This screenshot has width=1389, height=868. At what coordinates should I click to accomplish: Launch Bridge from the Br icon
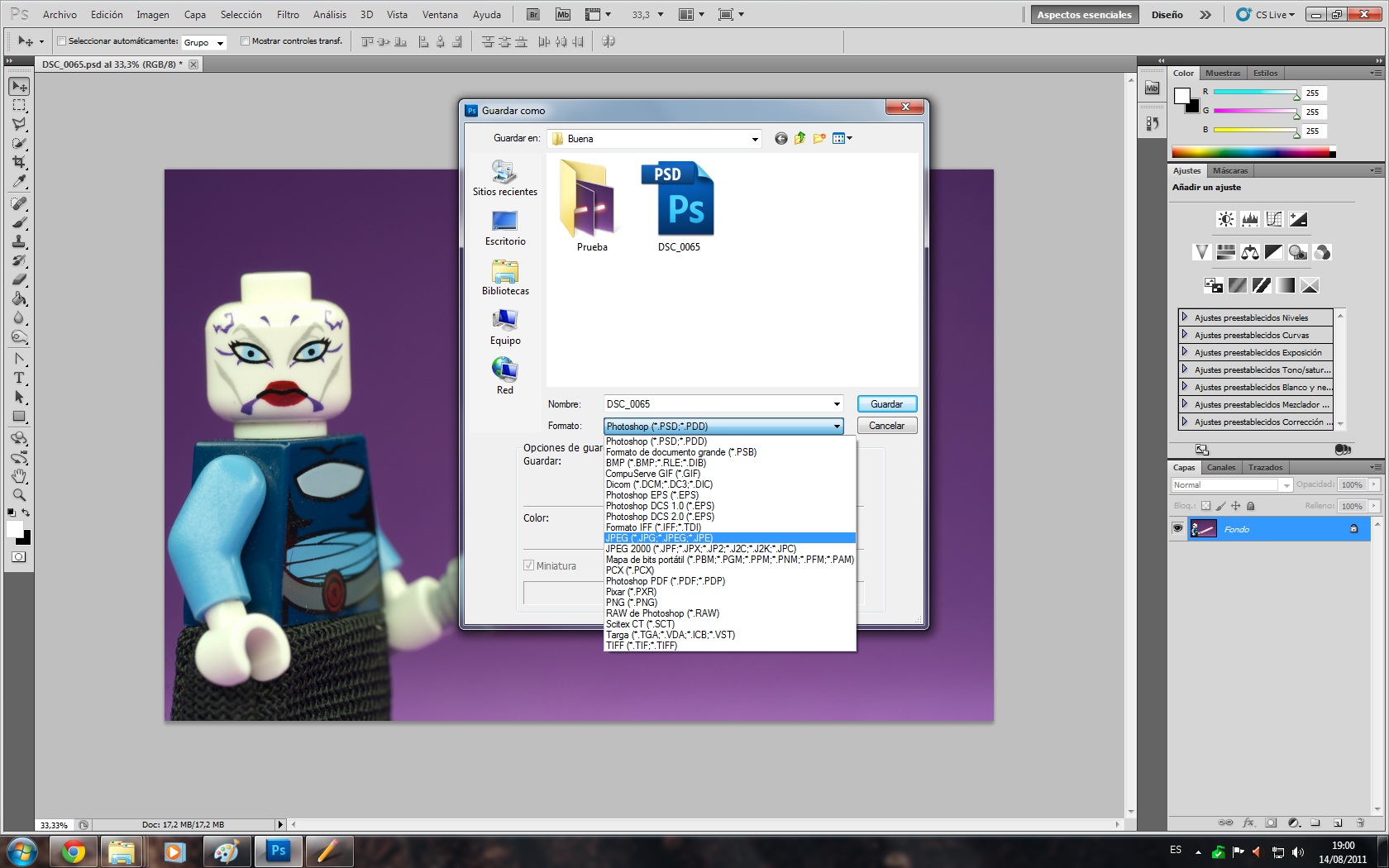533,15
